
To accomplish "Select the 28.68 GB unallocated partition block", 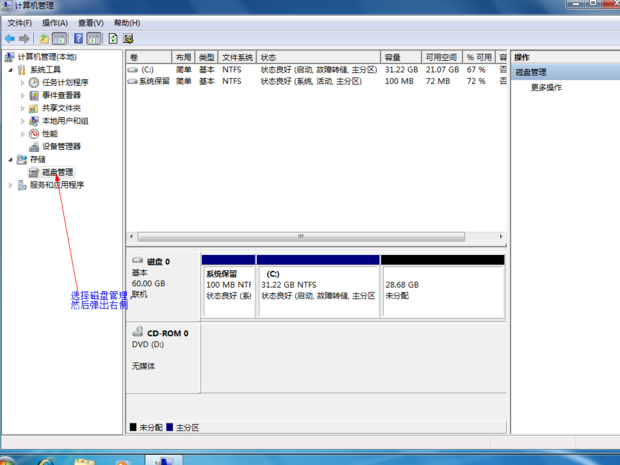I will (442, 290).
